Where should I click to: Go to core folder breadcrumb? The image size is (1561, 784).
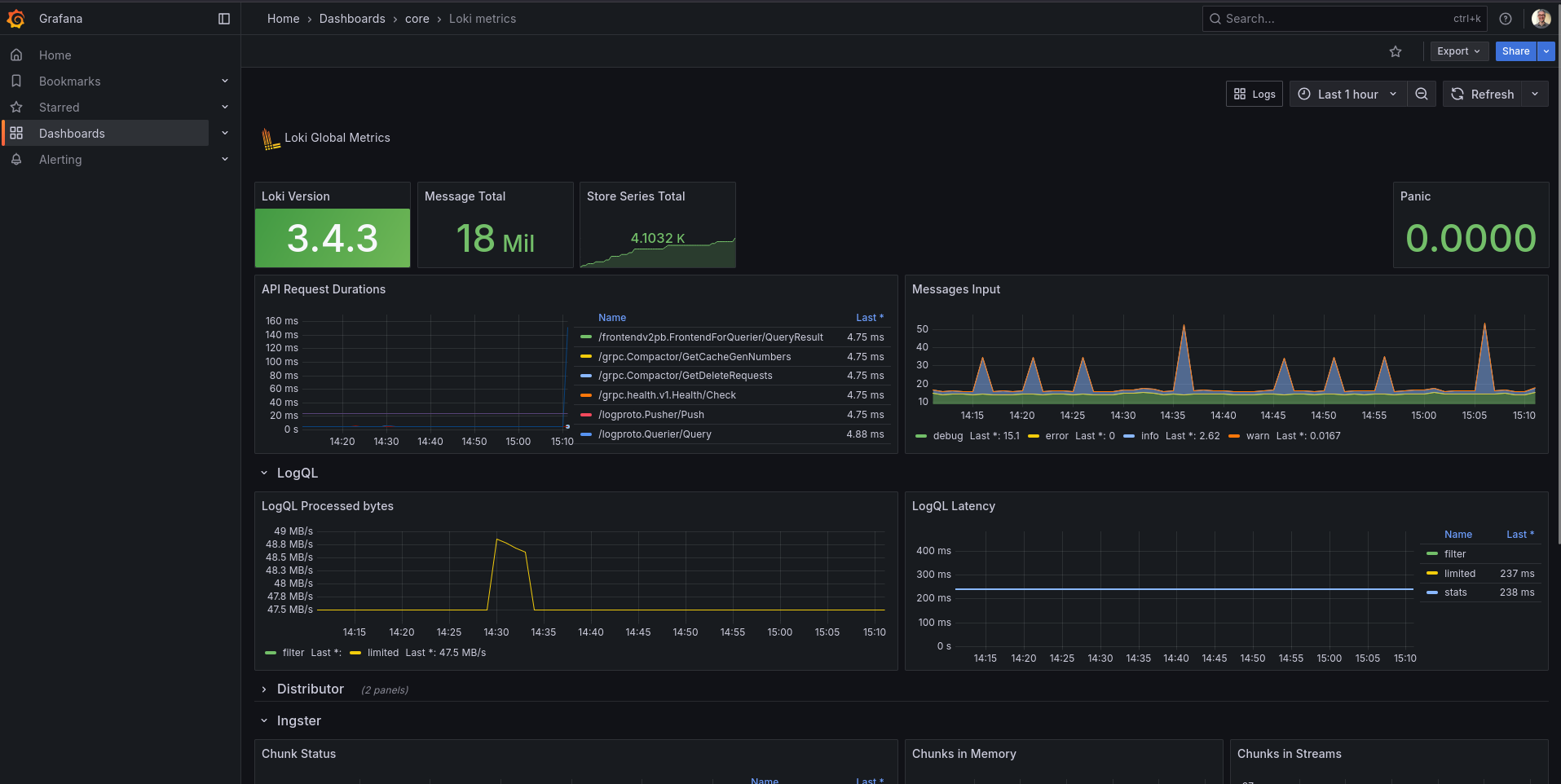tap(417, 19)
